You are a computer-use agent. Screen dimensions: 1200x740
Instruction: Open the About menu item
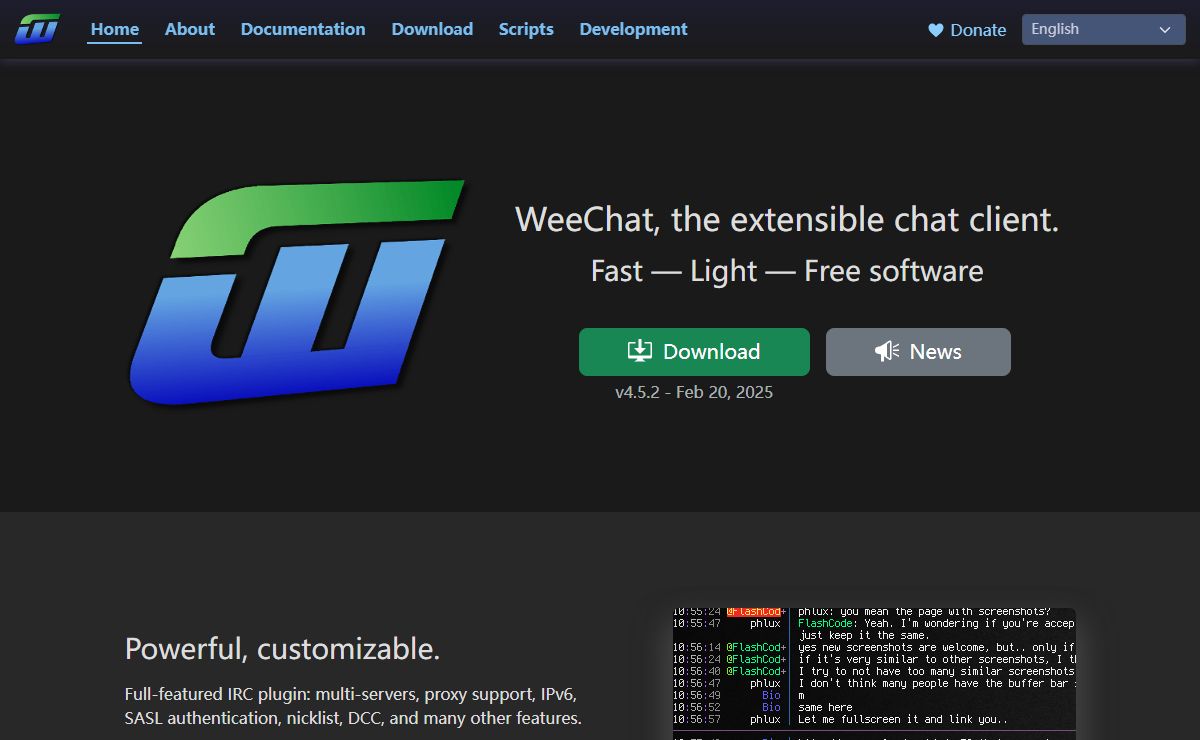(x=190, y=29)
